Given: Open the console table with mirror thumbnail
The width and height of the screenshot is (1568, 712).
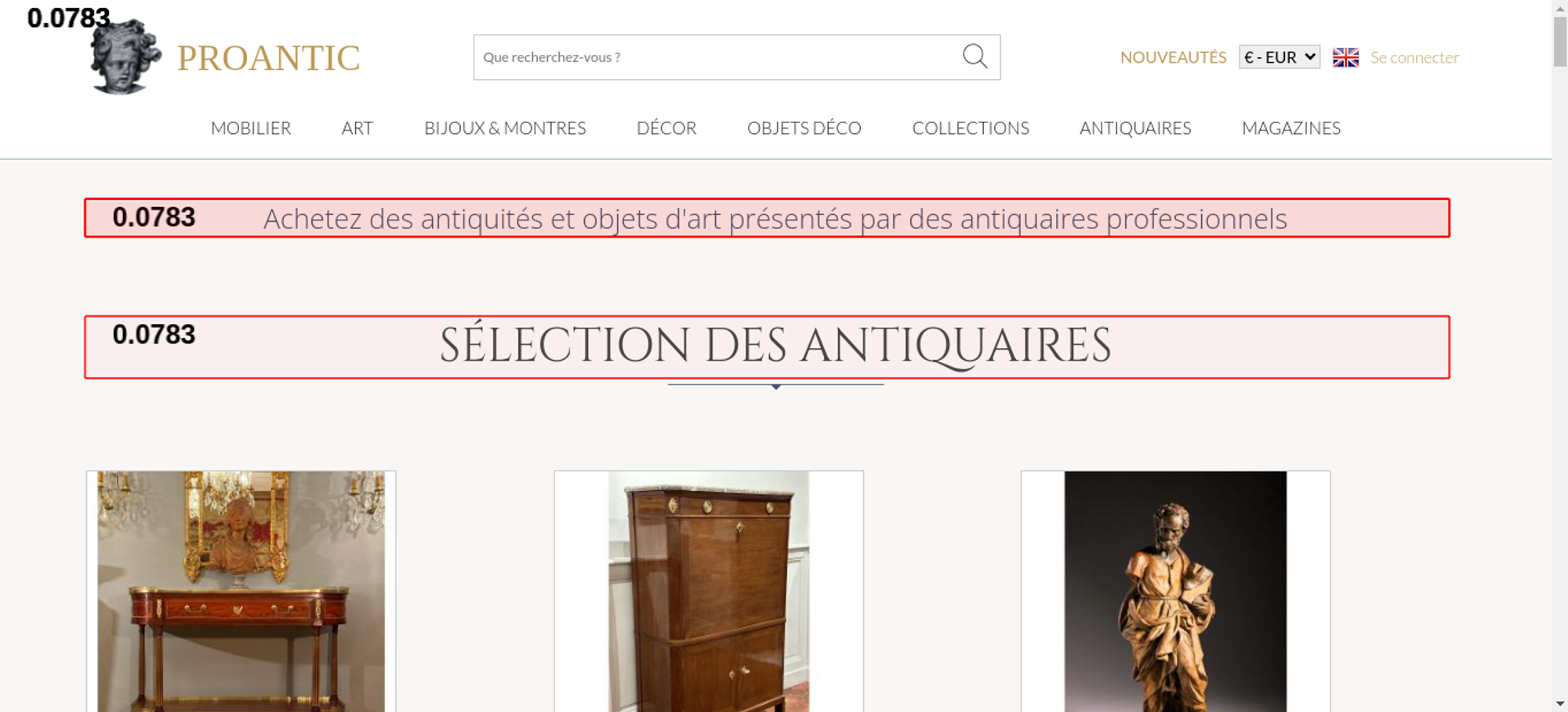Looking at the screenshot, I should [241, 591].
